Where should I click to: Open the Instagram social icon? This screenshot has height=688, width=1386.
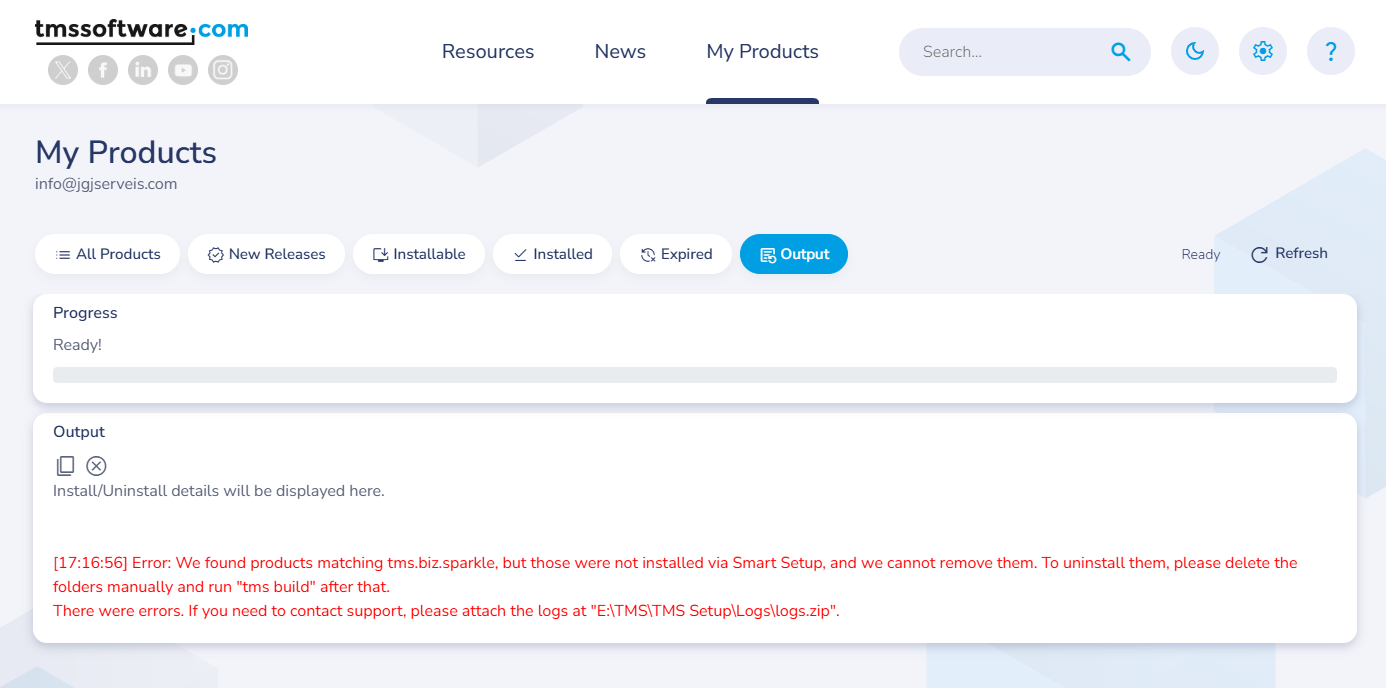[x=223, y=70]
